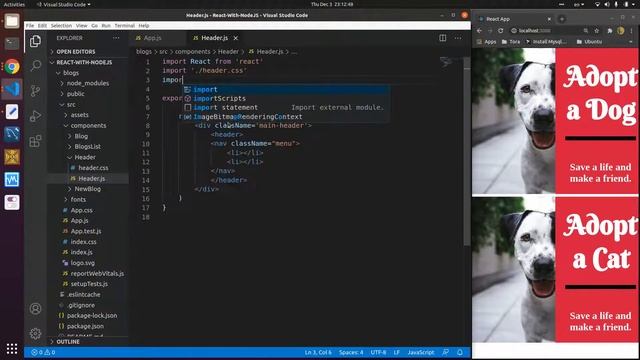
Task: Expand the public folder
Action: tap(76, 94)
